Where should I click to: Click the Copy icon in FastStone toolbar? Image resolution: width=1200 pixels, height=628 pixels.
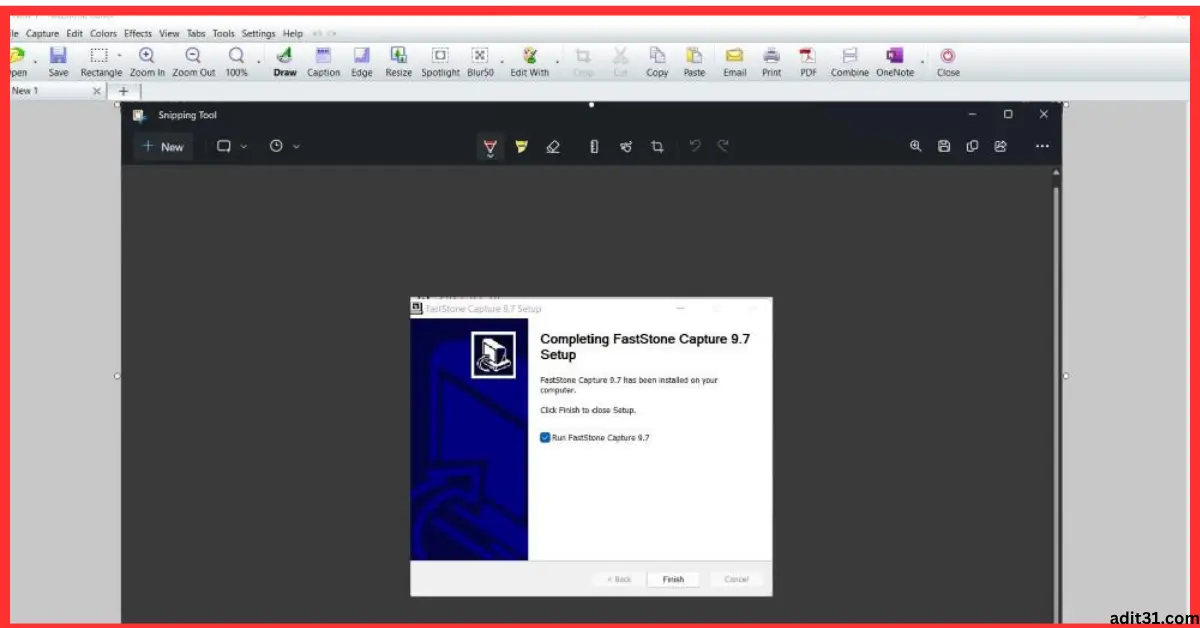(x=657, y=56)
